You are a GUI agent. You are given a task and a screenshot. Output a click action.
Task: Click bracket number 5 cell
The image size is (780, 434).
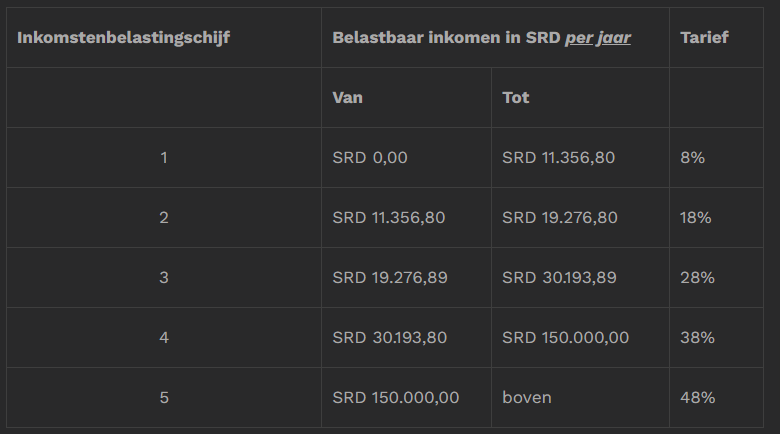click(164, 398)
